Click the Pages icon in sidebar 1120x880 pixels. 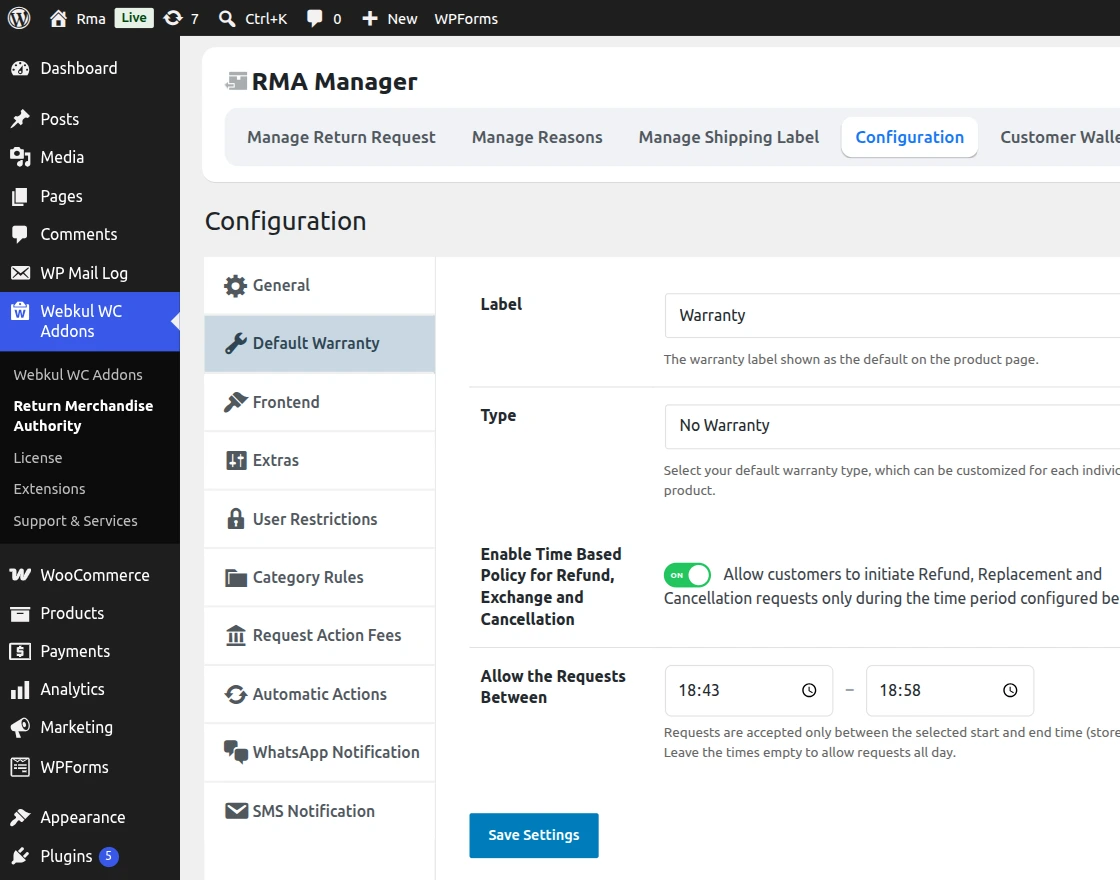click(20, 196)
